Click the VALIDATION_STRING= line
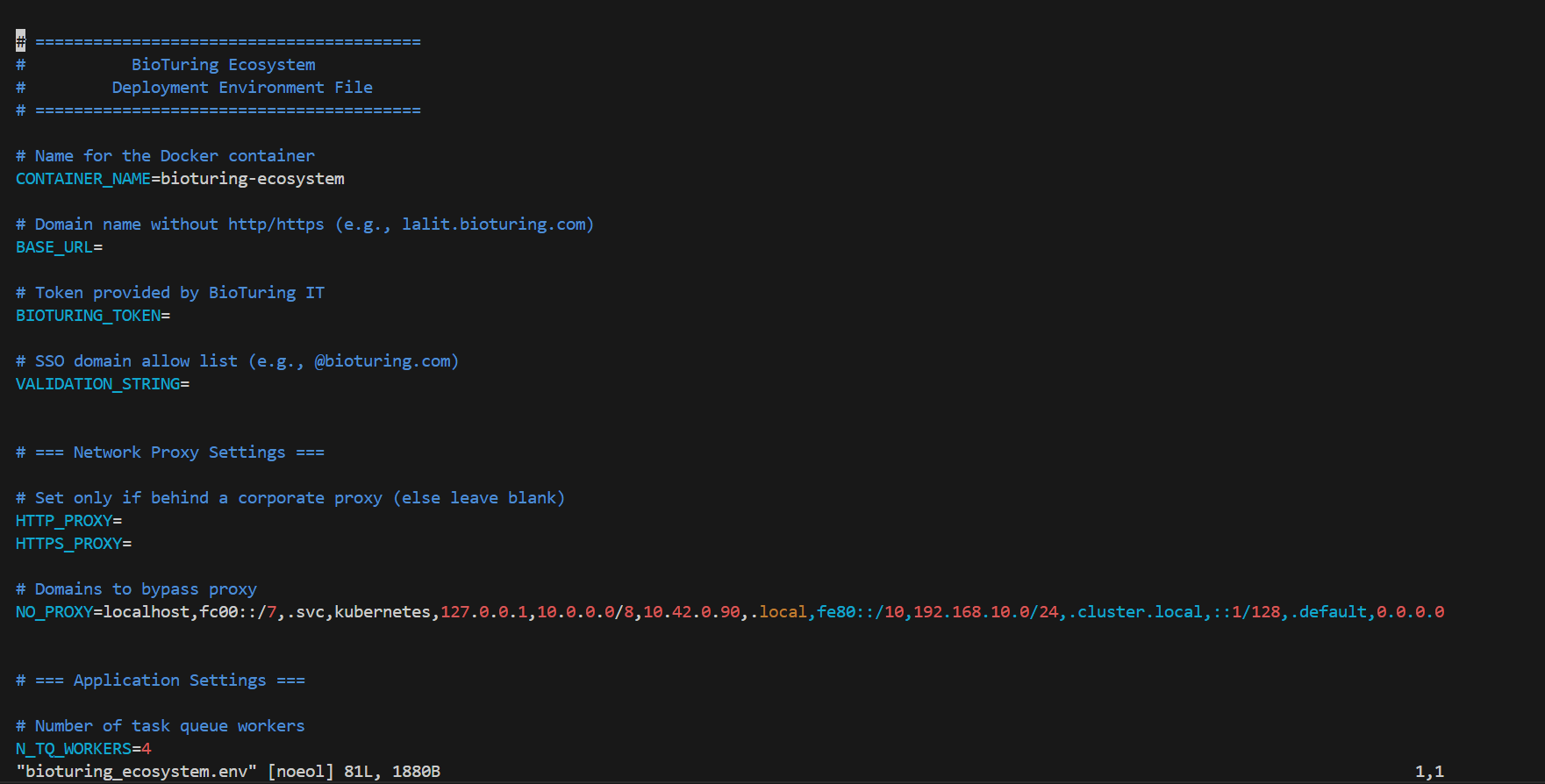 tap(102, 384)
